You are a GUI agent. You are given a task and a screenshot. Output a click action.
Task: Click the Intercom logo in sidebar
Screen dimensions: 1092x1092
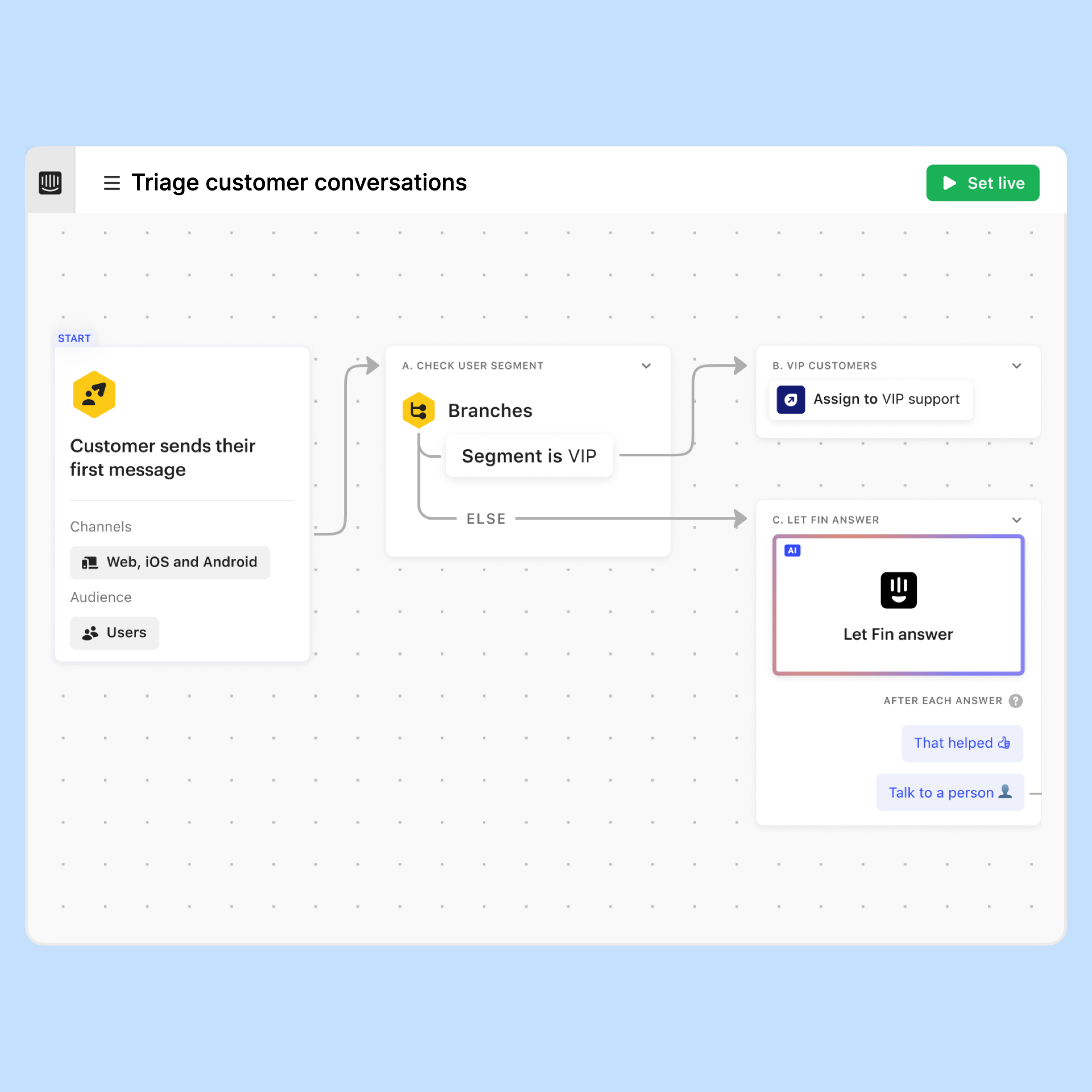click(x=50, y=183)
